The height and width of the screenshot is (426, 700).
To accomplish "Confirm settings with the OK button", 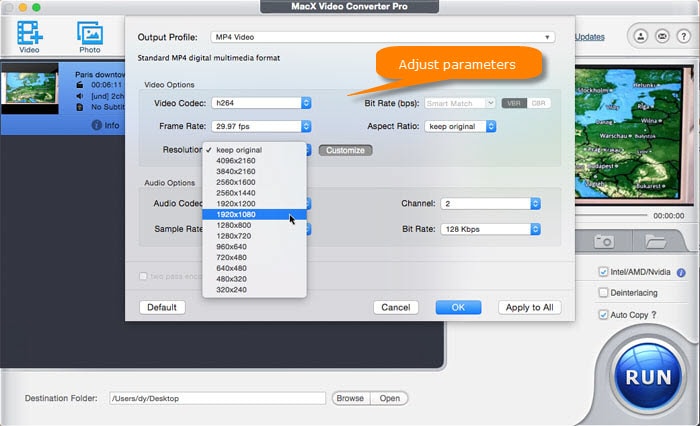I will click(458, 307).
